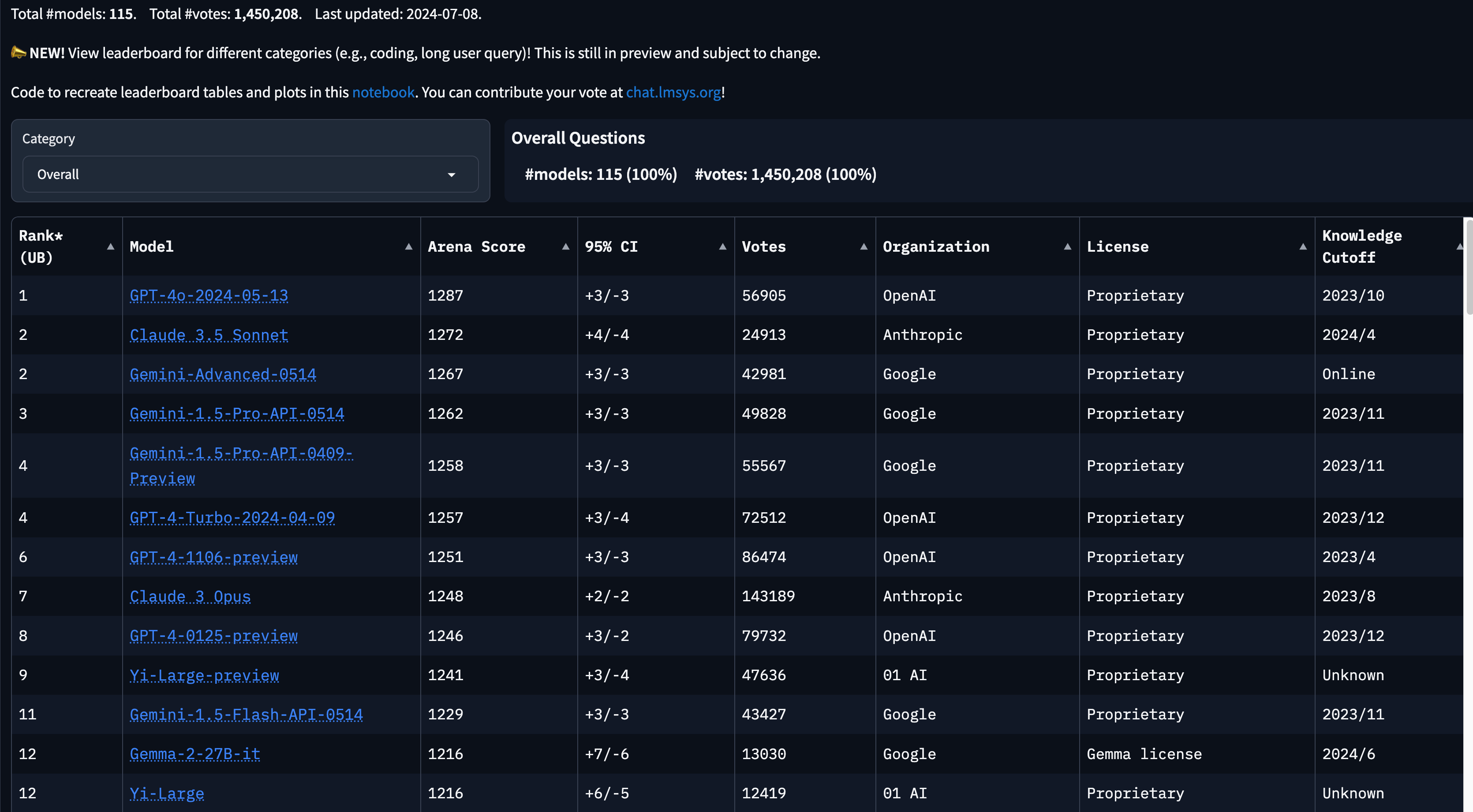
Task: Open the Gemini-1.5-Pro-API-0514 link
Action: [x=237, y=413]
